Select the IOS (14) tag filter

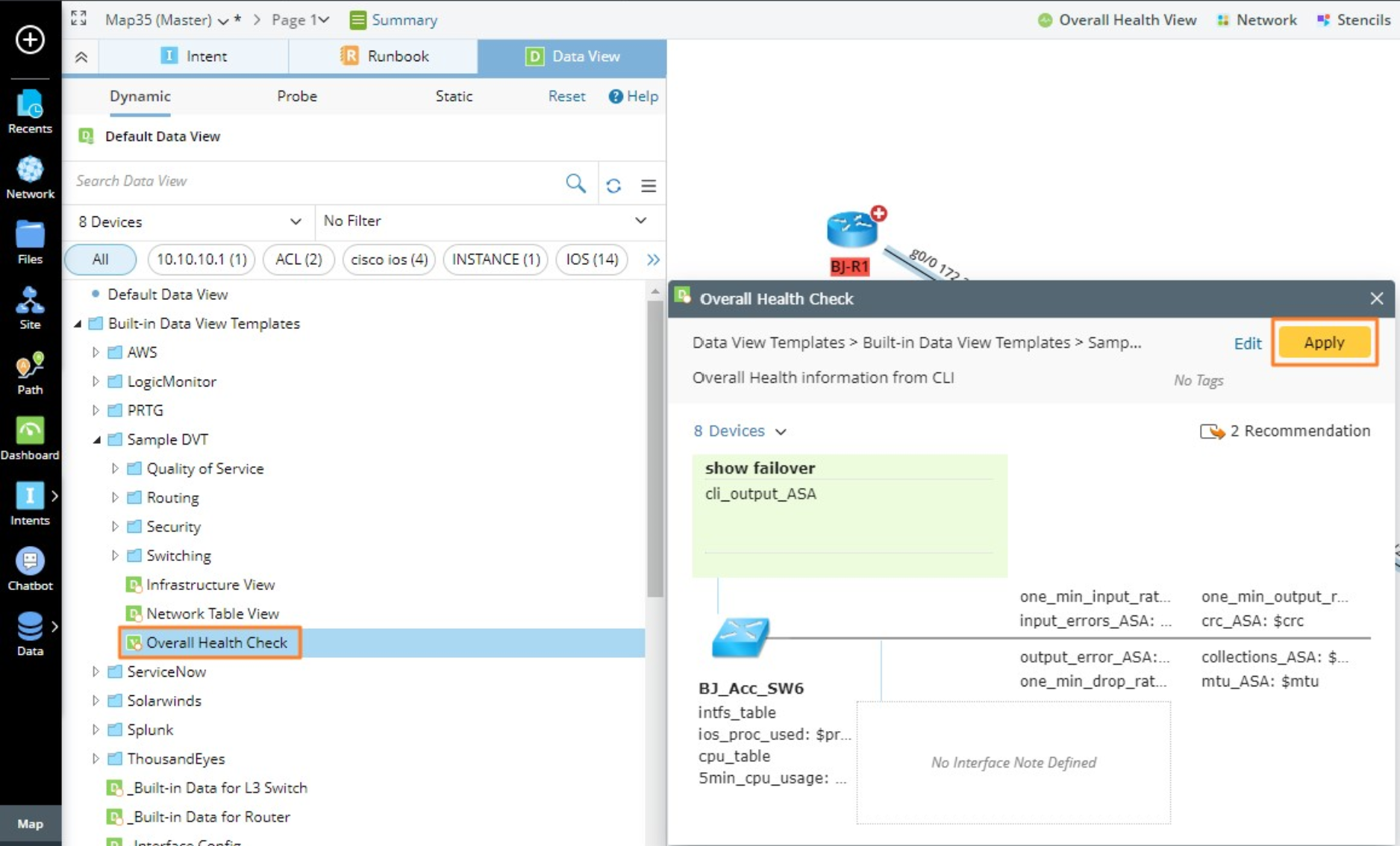tap(592, 260)
